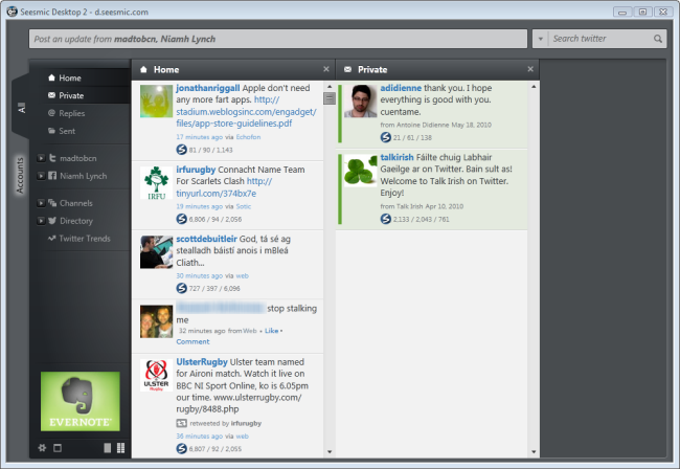Click jonathanriggall's avatar thumbnail
Viewport: 680px width, 469px height.
[x=156, y=101]
